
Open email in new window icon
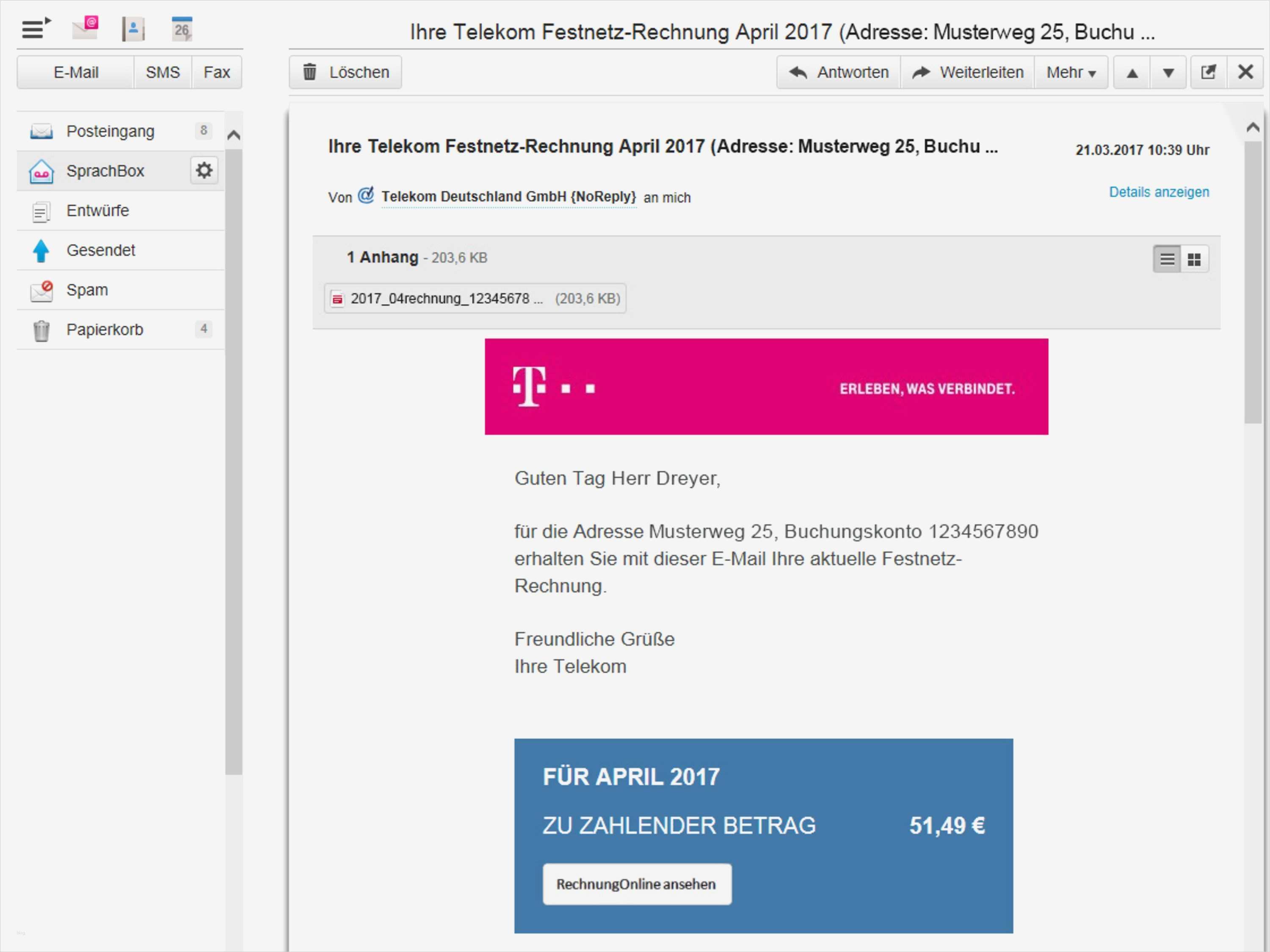tap(1208, 72)
